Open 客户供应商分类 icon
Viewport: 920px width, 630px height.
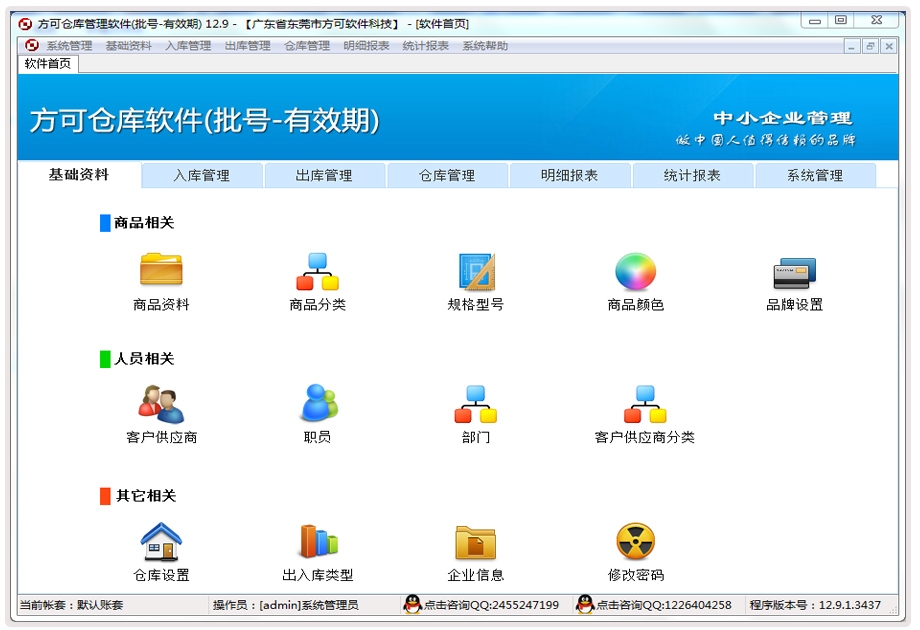[645, 404]
